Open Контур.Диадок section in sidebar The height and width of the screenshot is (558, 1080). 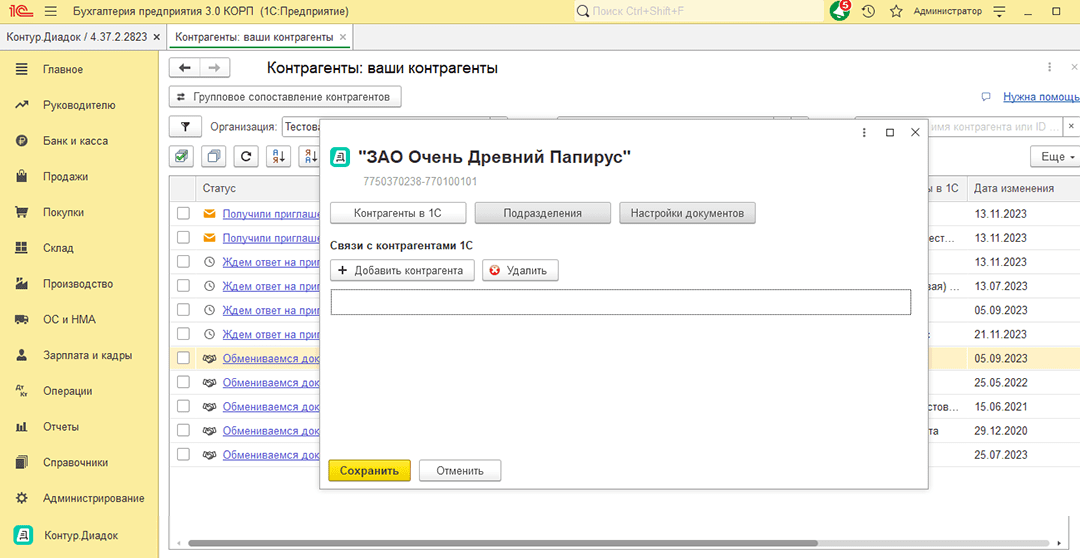coord(79,535)
